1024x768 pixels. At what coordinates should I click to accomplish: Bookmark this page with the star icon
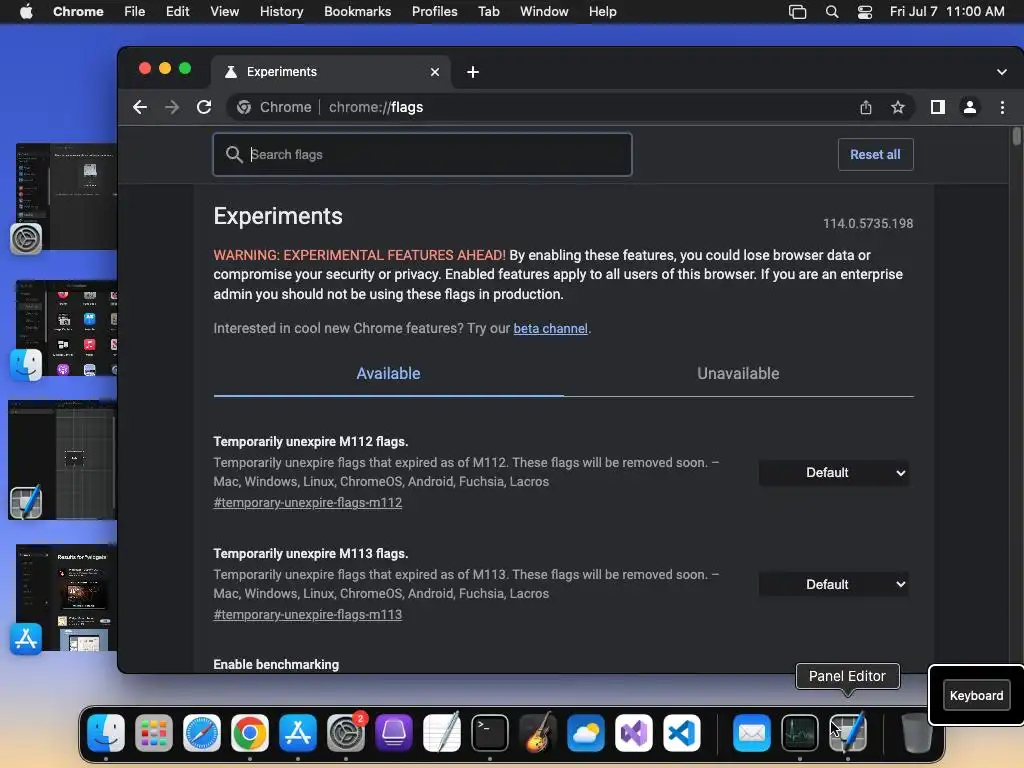pos(898,107)
